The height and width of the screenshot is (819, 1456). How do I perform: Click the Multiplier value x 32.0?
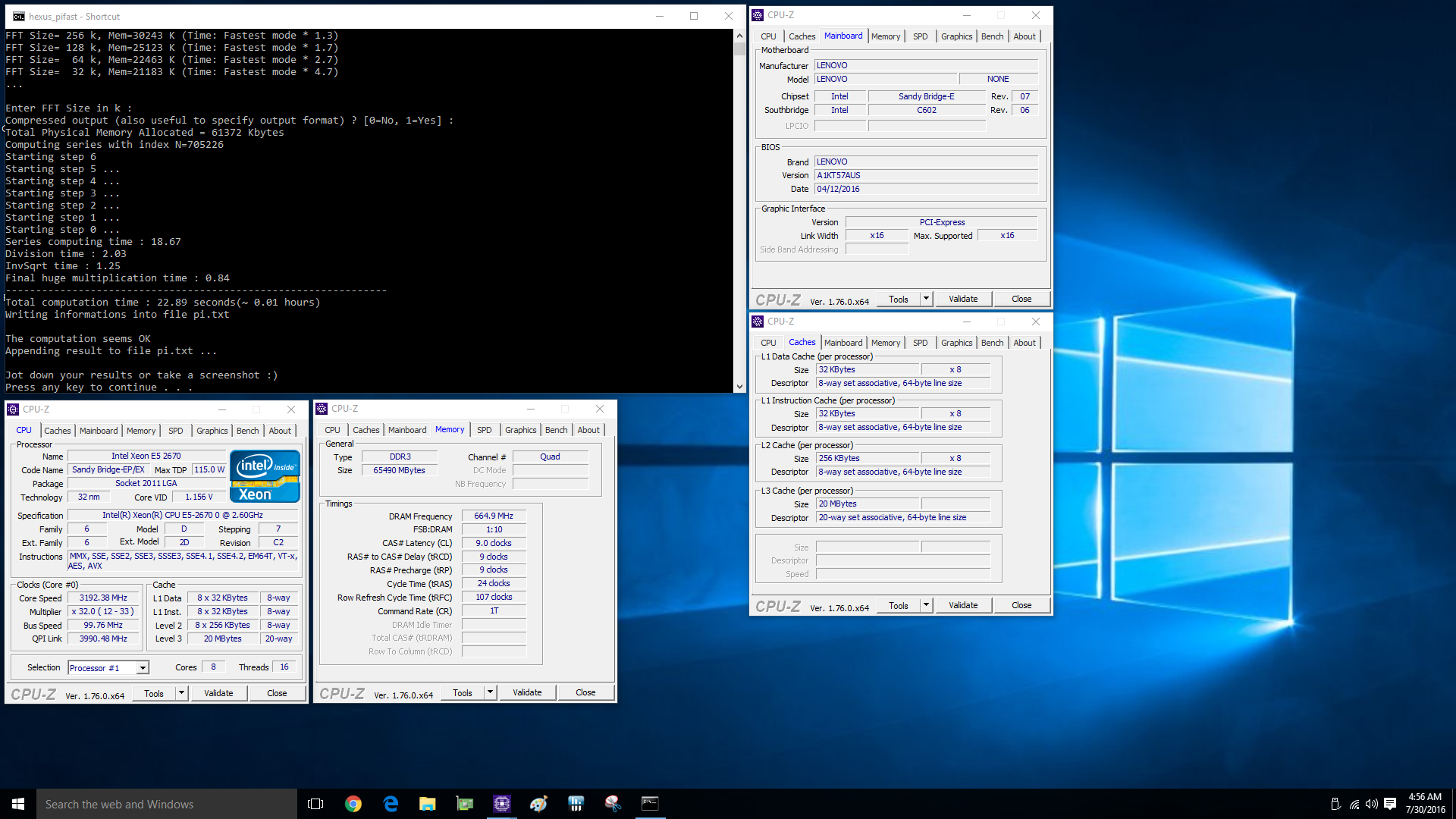click(x=103, y=611)
